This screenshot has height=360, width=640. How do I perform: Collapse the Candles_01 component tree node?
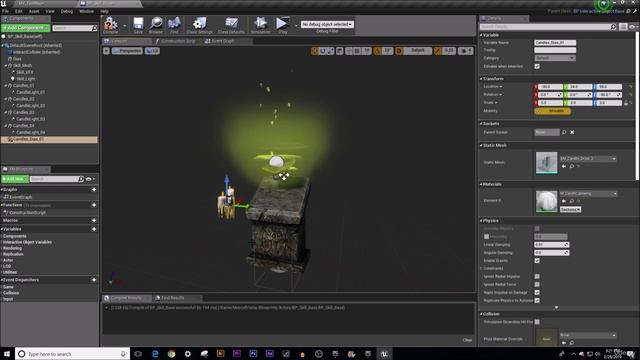(x=6, y=86)
